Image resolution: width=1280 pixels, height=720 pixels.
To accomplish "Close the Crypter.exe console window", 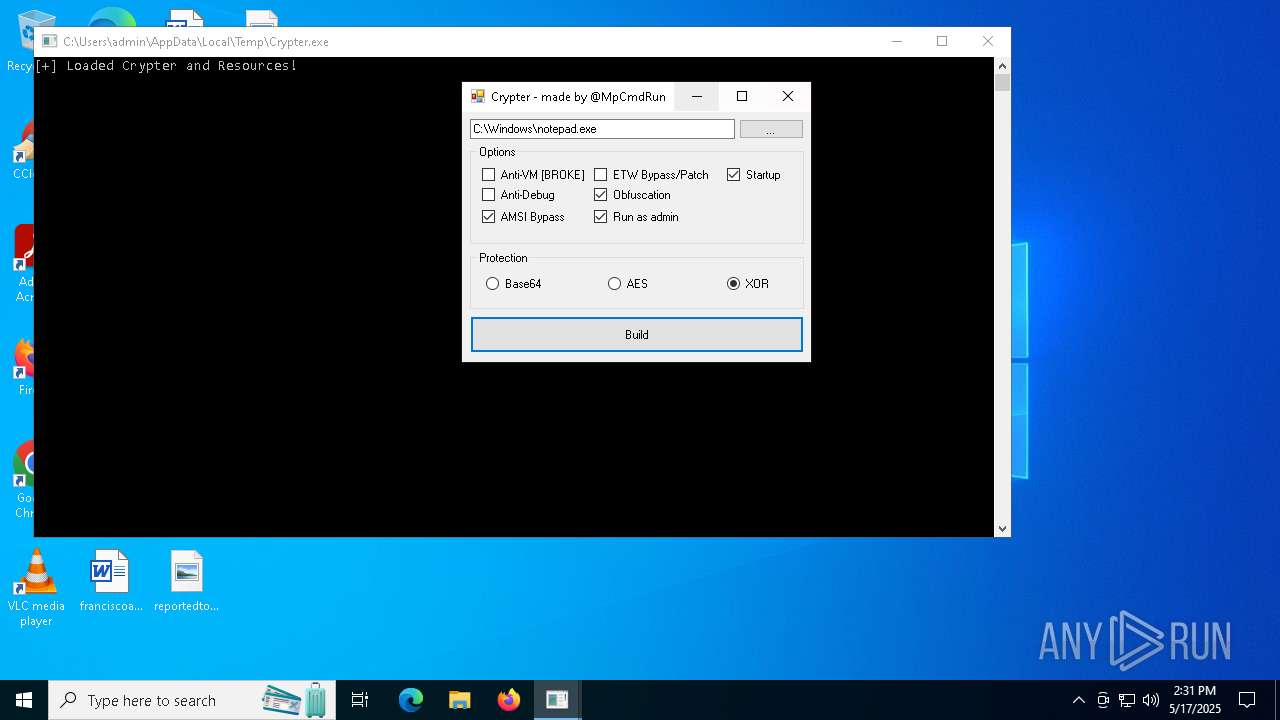I will (988, 42).
